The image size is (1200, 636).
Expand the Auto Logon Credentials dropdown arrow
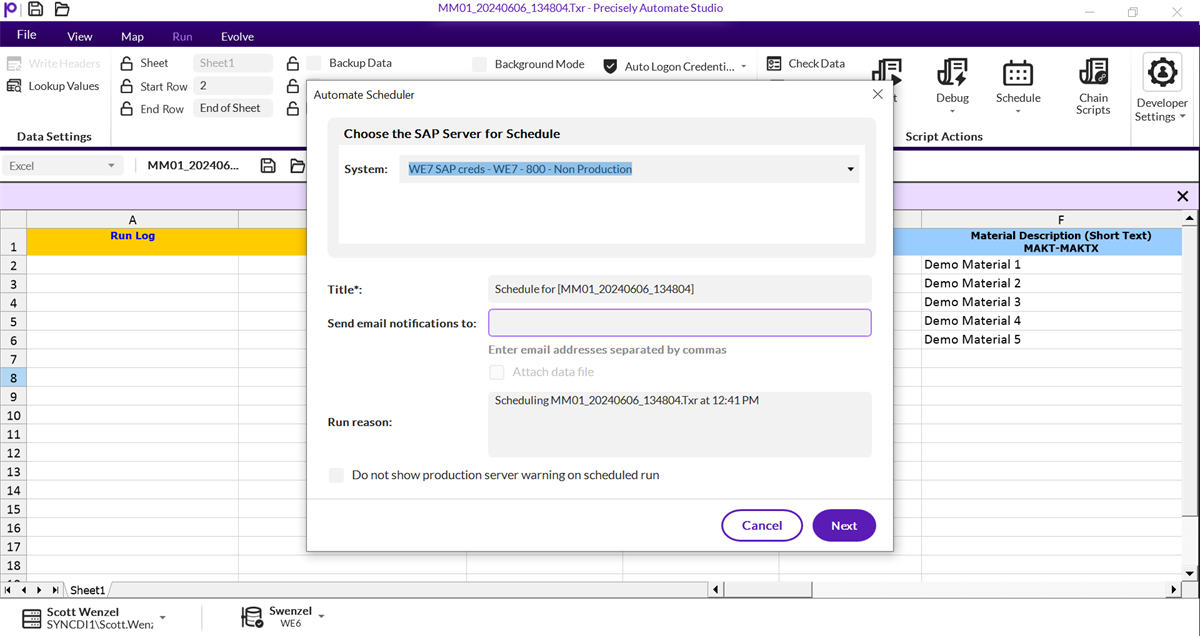tap(743, 67)
